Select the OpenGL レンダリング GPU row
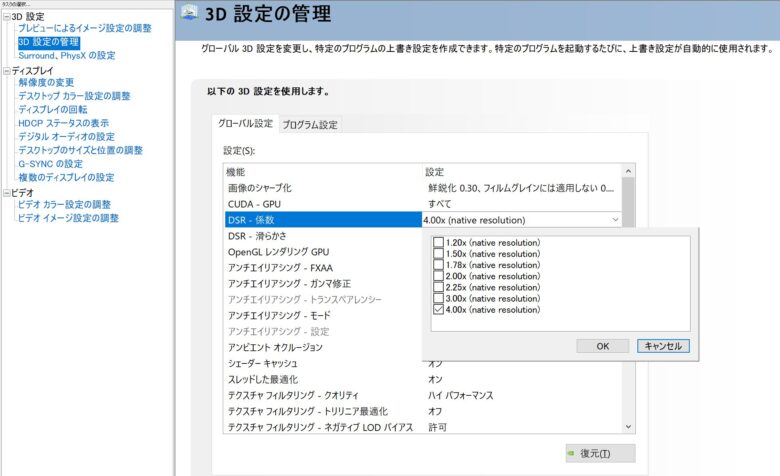Viewport: 780px width, 476px height. tap(323, 252)
